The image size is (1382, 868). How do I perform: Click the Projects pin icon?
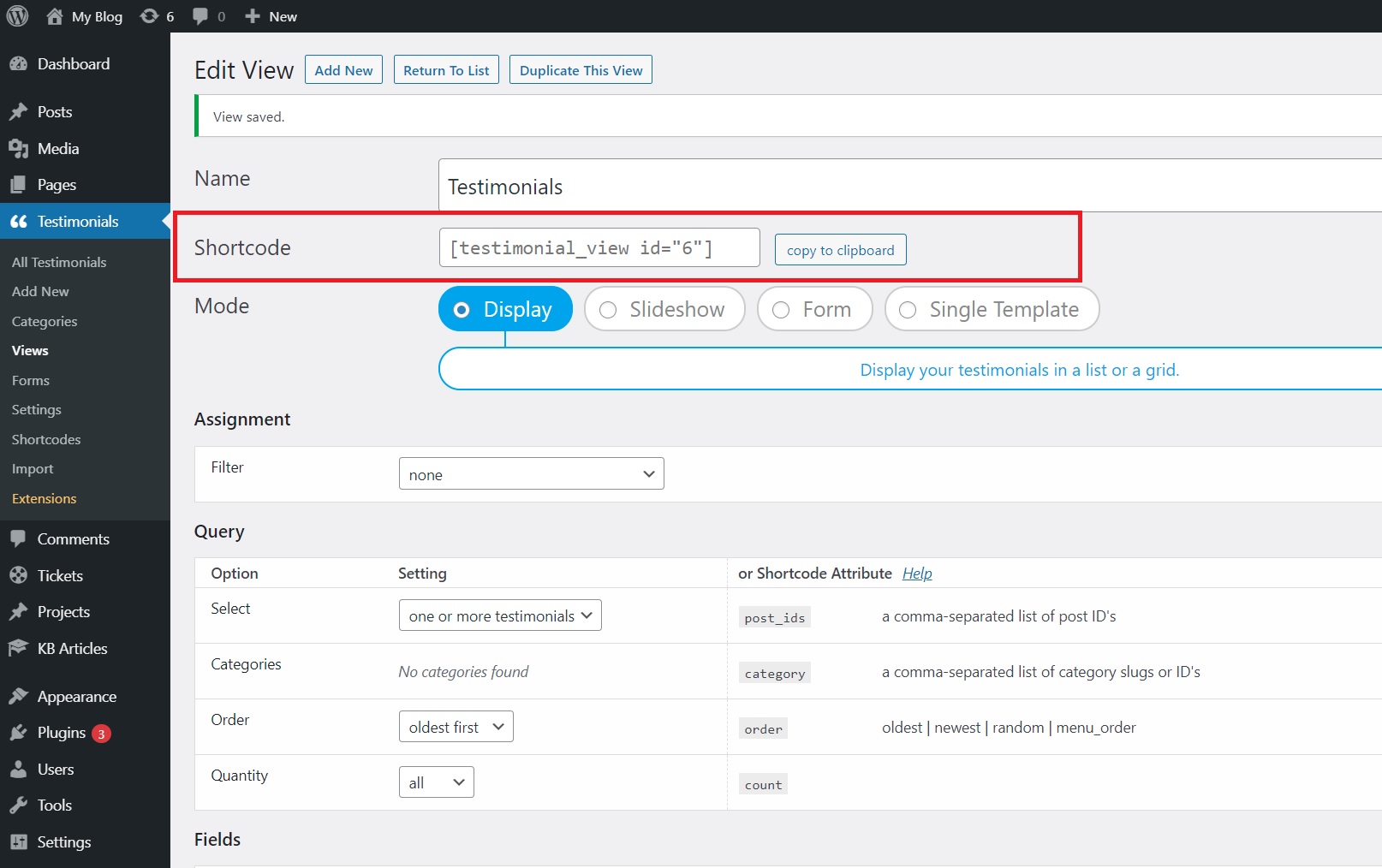coord(18,612)
